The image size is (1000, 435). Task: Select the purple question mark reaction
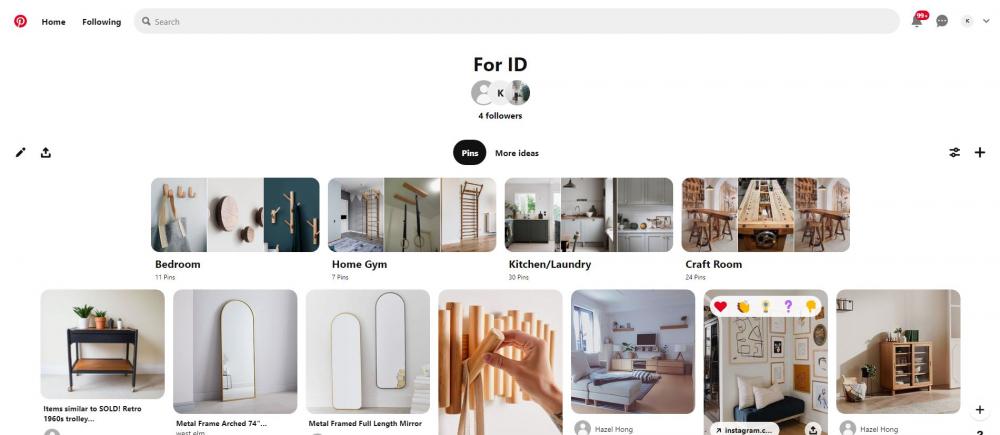(788, 307)
